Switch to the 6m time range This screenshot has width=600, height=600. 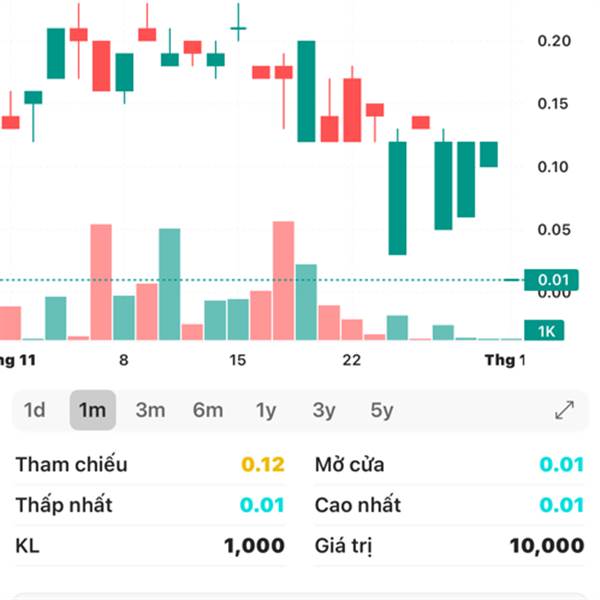point(208,410)
